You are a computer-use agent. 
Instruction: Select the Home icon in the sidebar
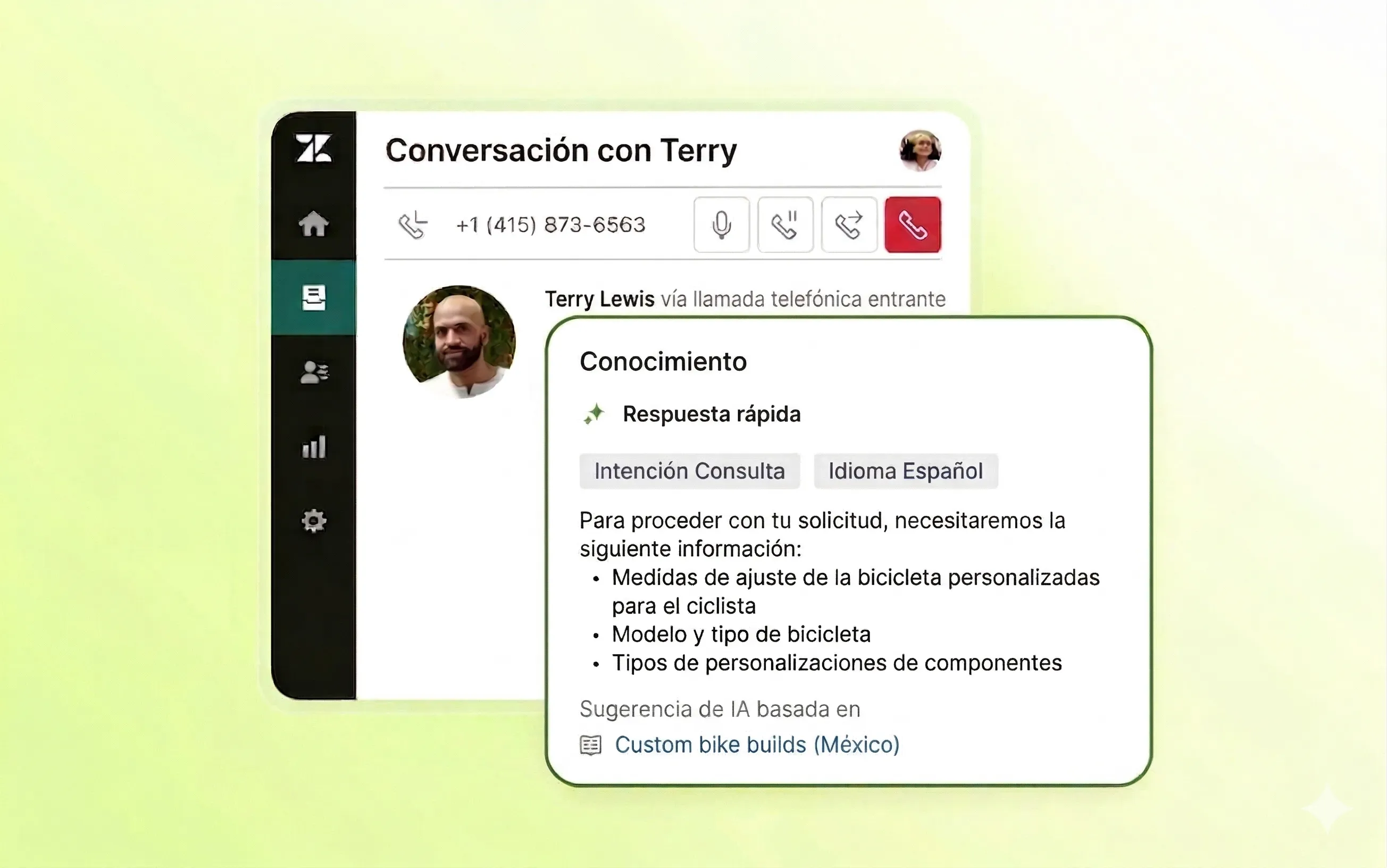[313, 224]
